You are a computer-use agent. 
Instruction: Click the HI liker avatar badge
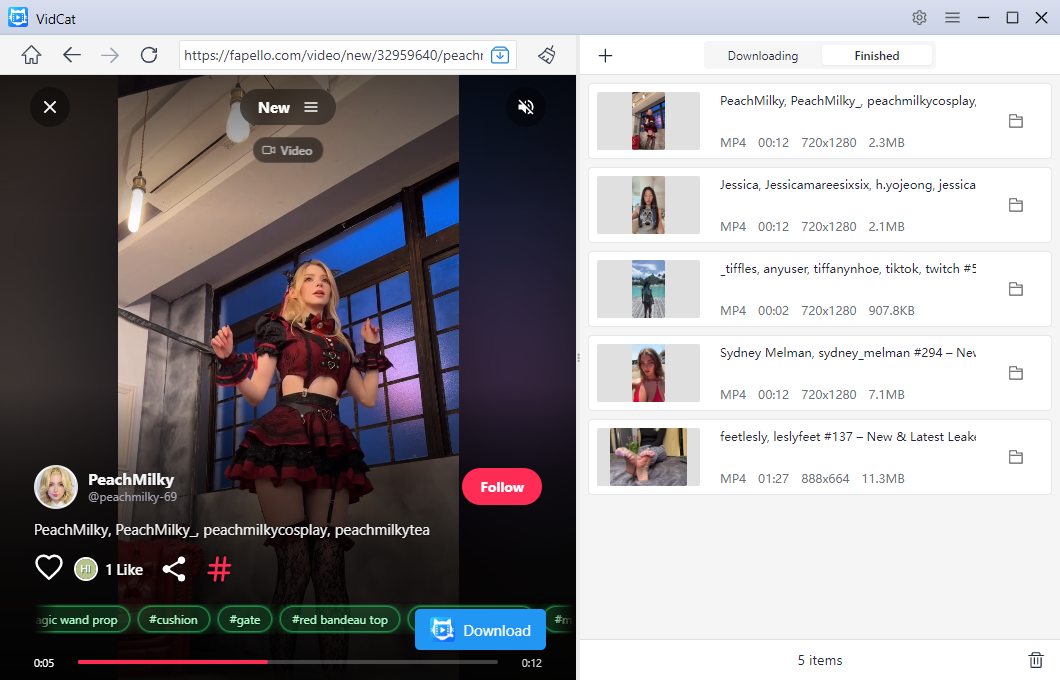[86, 569]
